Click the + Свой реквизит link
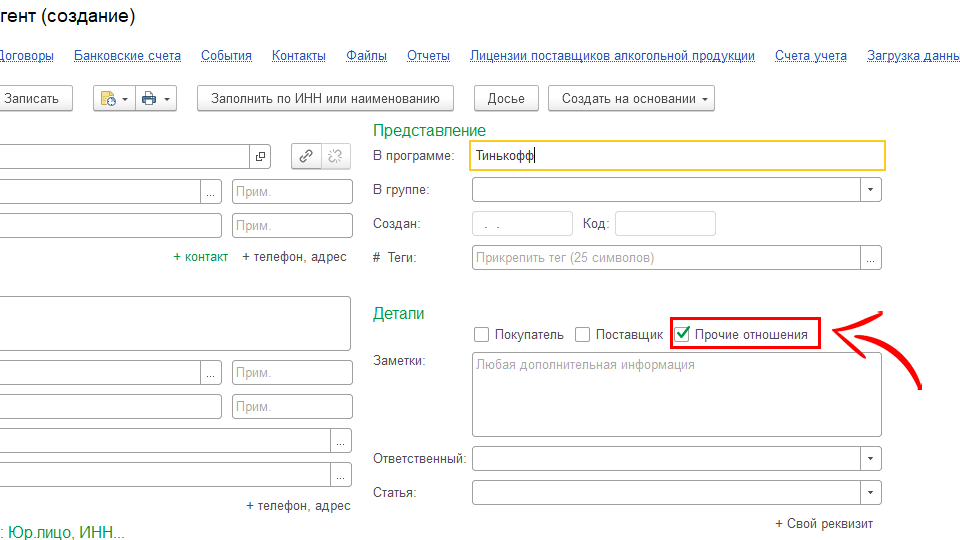The height and width of the screenshot is (540, 960). point(823,524)
